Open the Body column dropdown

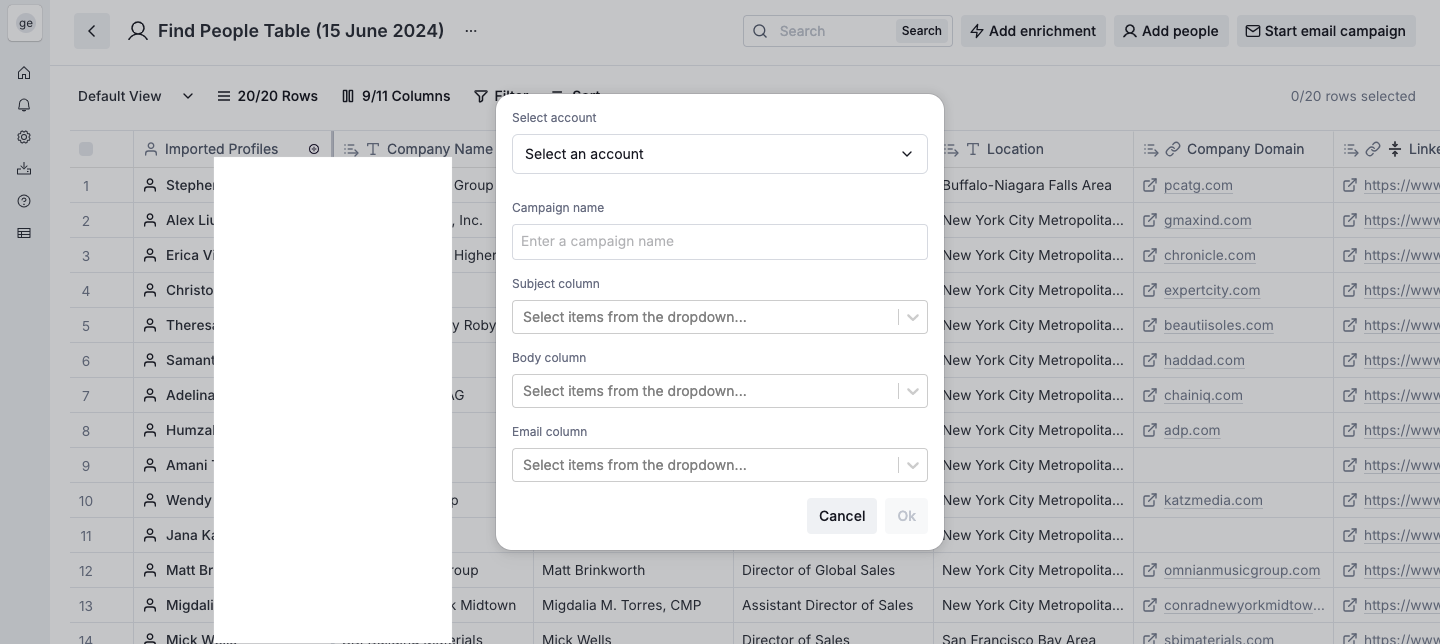pyautogui.click(x=720, y=391)
